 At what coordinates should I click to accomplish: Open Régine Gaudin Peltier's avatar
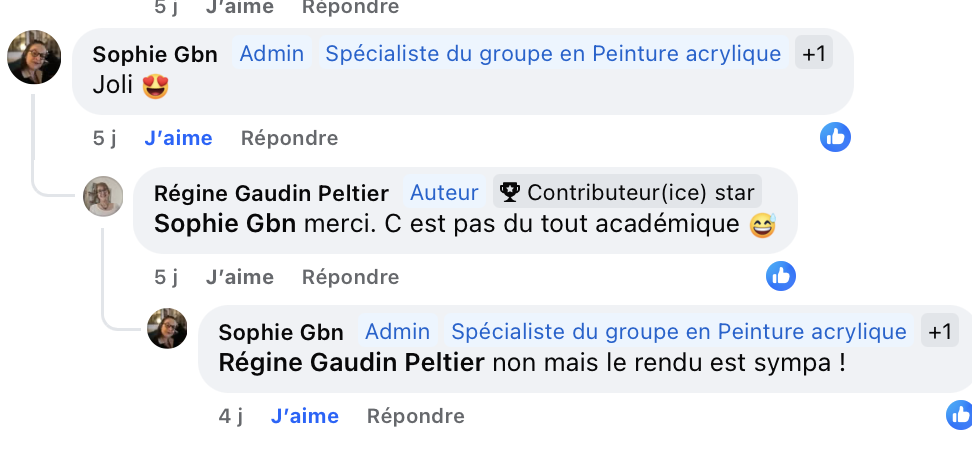click(x=103, y=196)
